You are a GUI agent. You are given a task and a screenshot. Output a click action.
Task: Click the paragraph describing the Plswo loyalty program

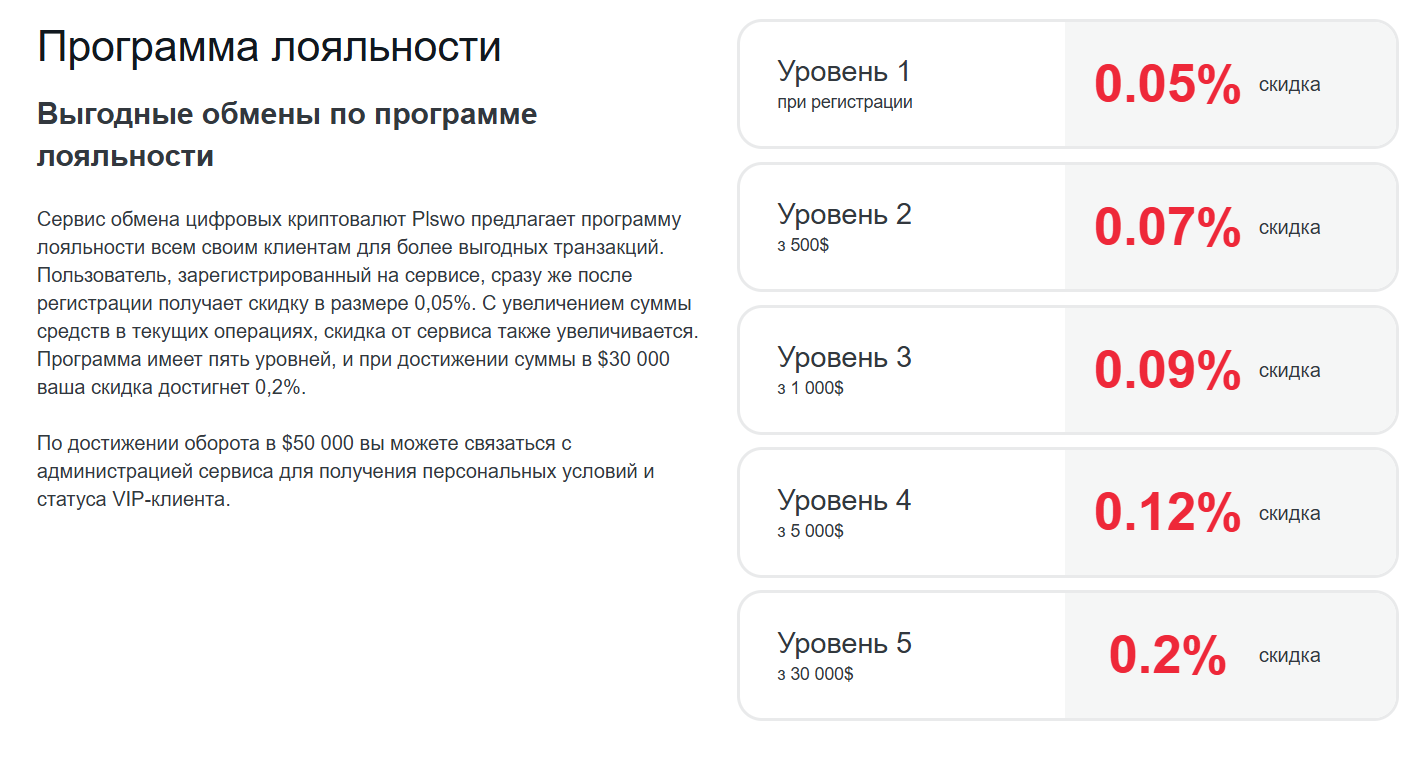(x=367, y=303)
